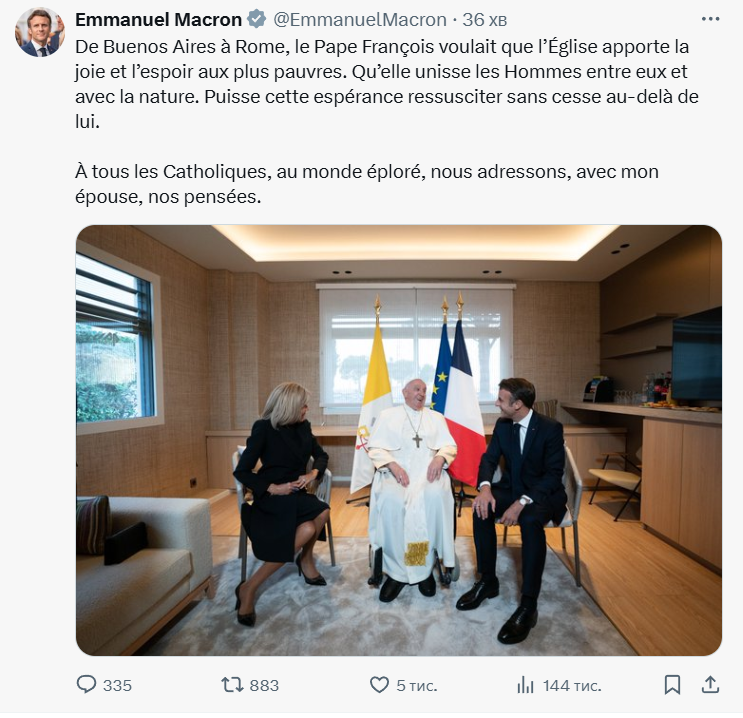
Task: Click the 5 тис. likes count
Action: [x=417, y=685]
